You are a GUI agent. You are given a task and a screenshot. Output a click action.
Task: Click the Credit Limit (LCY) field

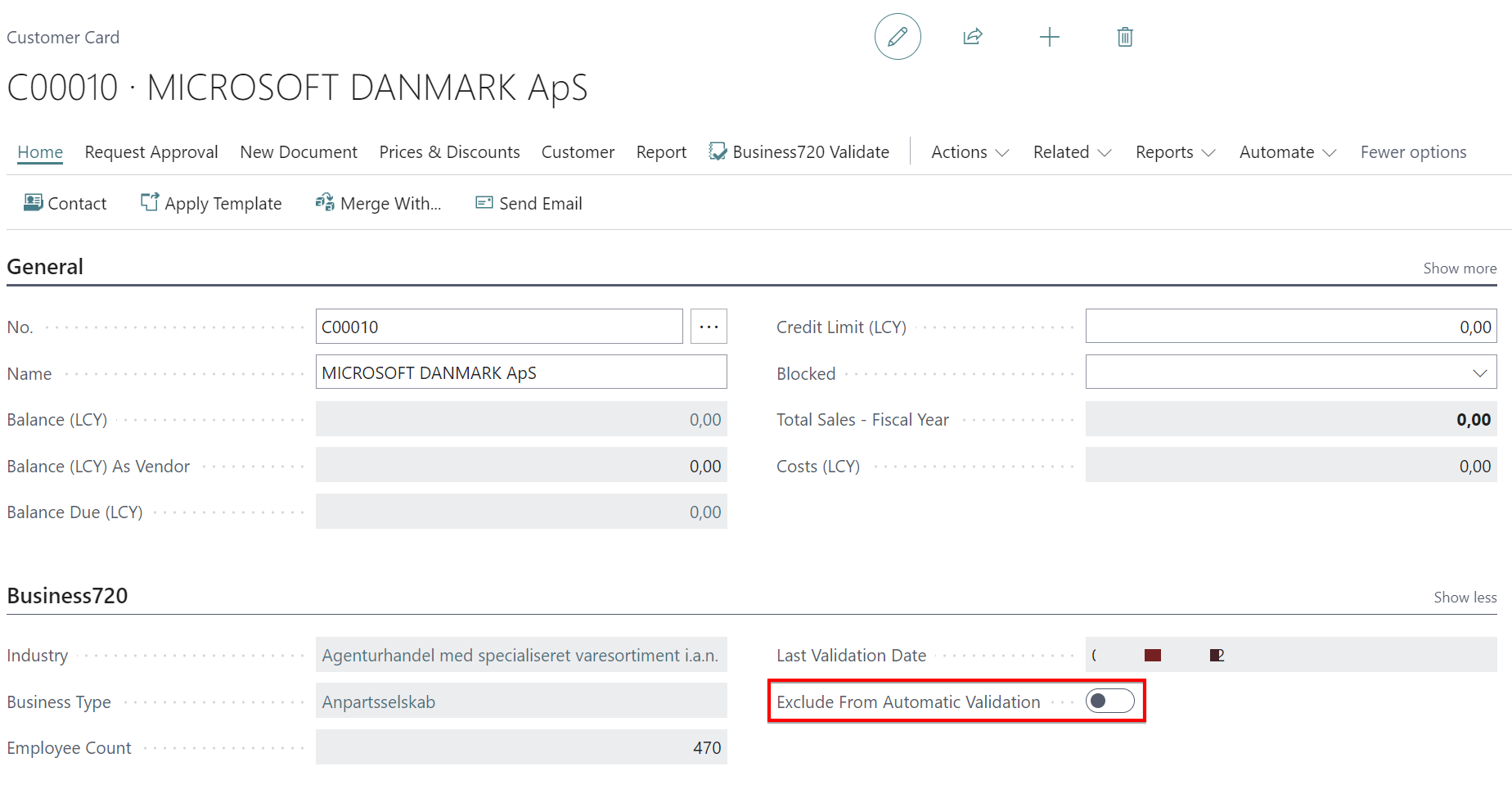(1291, 327)
